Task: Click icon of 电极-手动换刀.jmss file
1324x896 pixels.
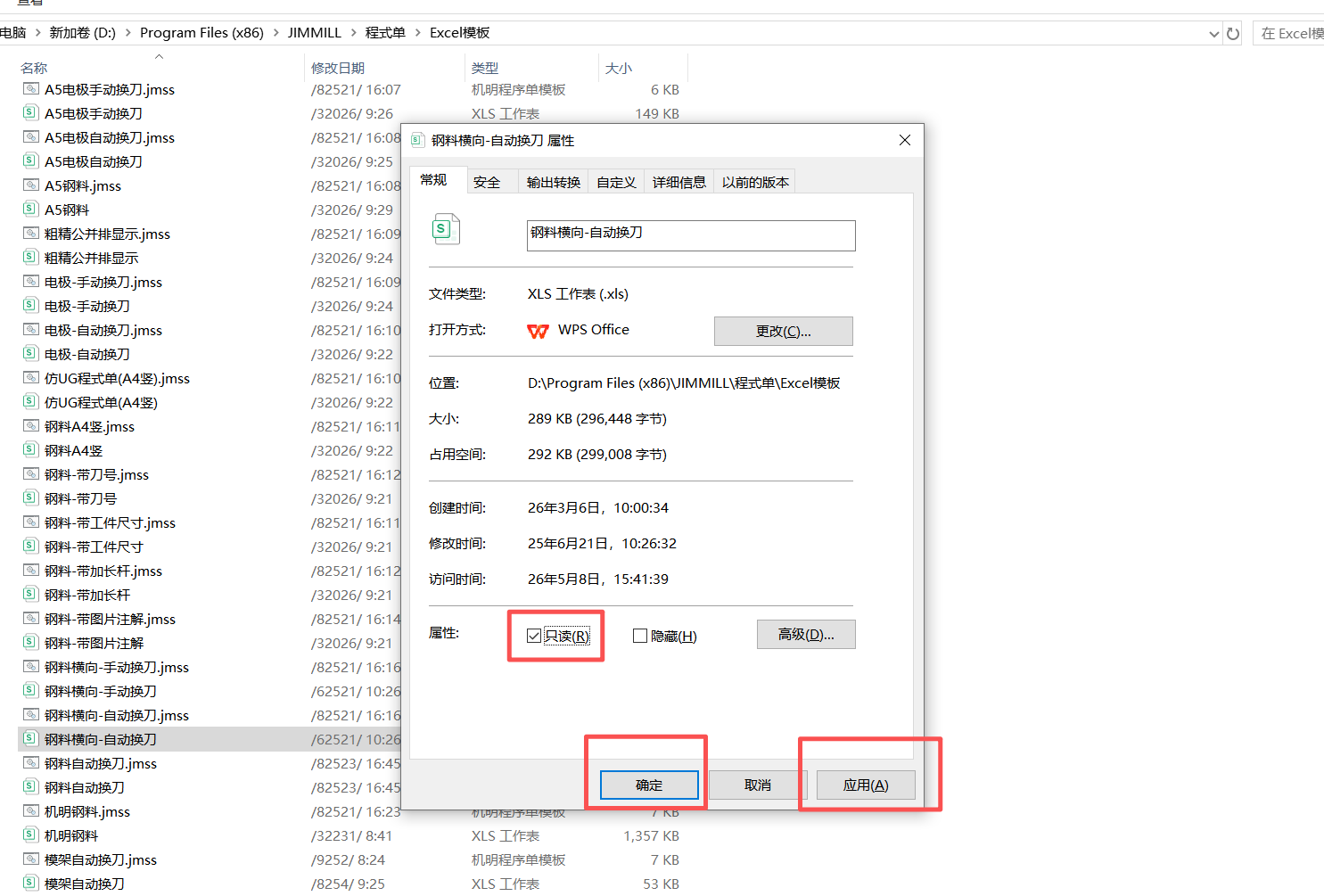Action: [31, 282]
